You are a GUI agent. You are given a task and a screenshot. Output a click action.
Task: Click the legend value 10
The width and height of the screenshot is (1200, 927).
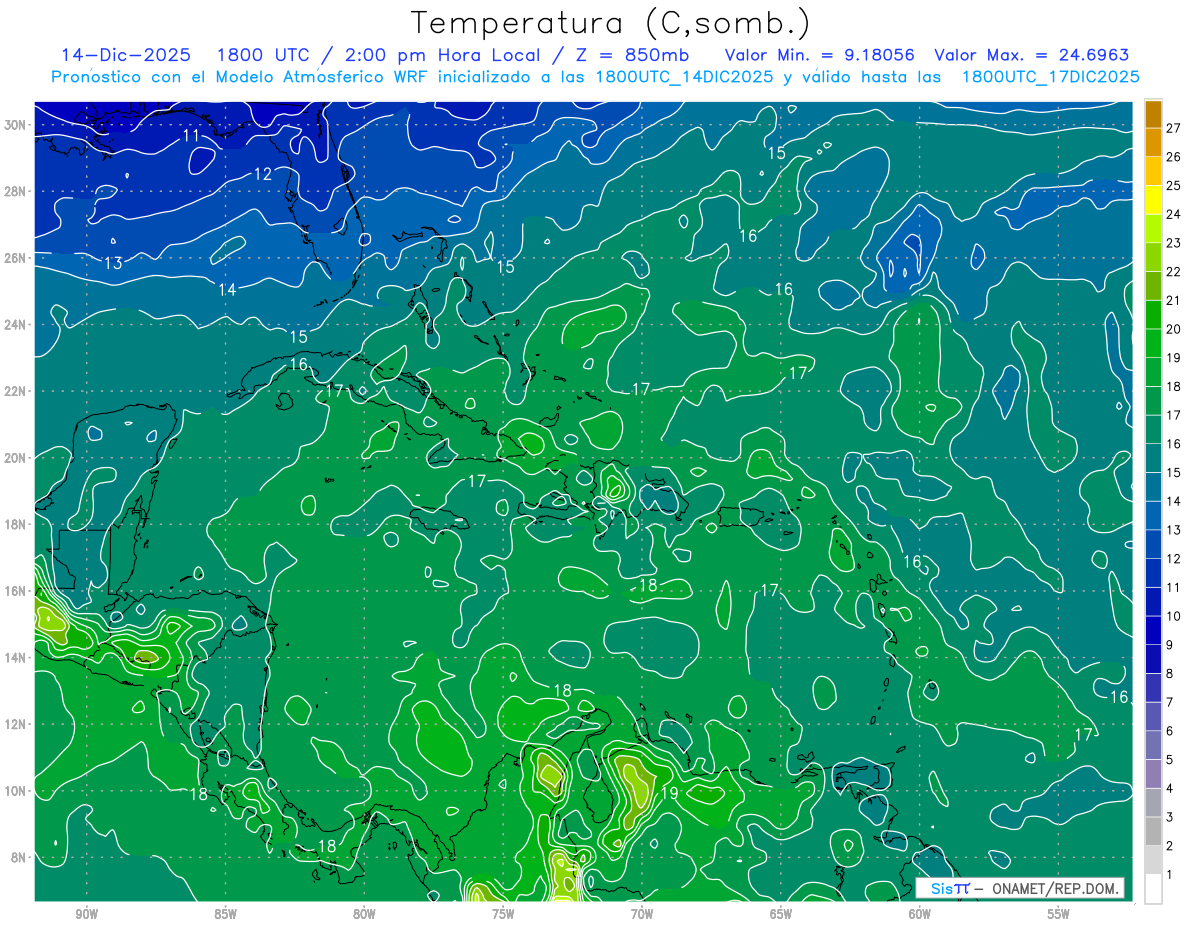click(x=1174, y=616)
